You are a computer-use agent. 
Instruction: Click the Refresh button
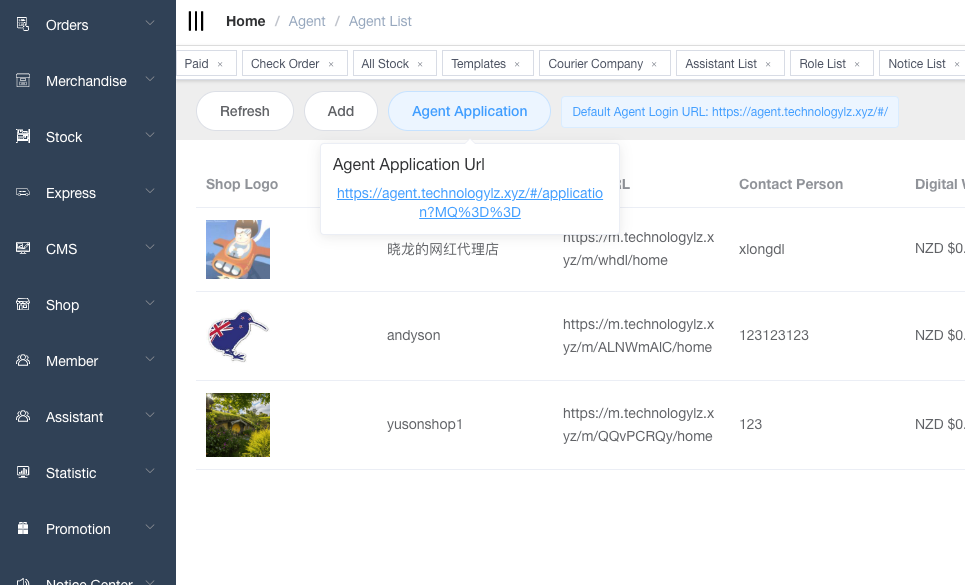pos(244,111)
